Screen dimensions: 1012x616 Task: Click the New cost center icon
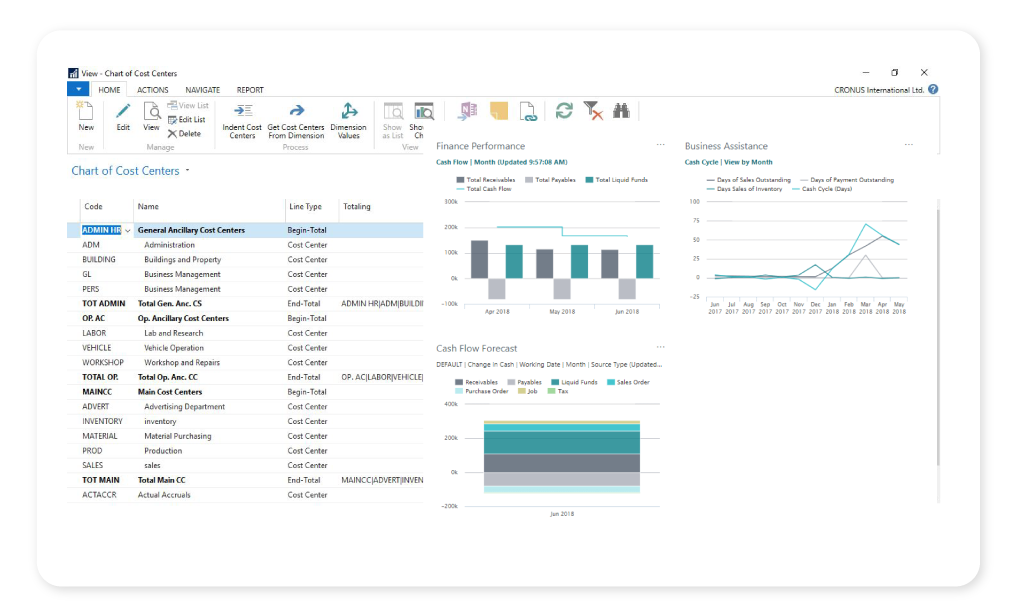pyautogui.click(x=85, y=111)
